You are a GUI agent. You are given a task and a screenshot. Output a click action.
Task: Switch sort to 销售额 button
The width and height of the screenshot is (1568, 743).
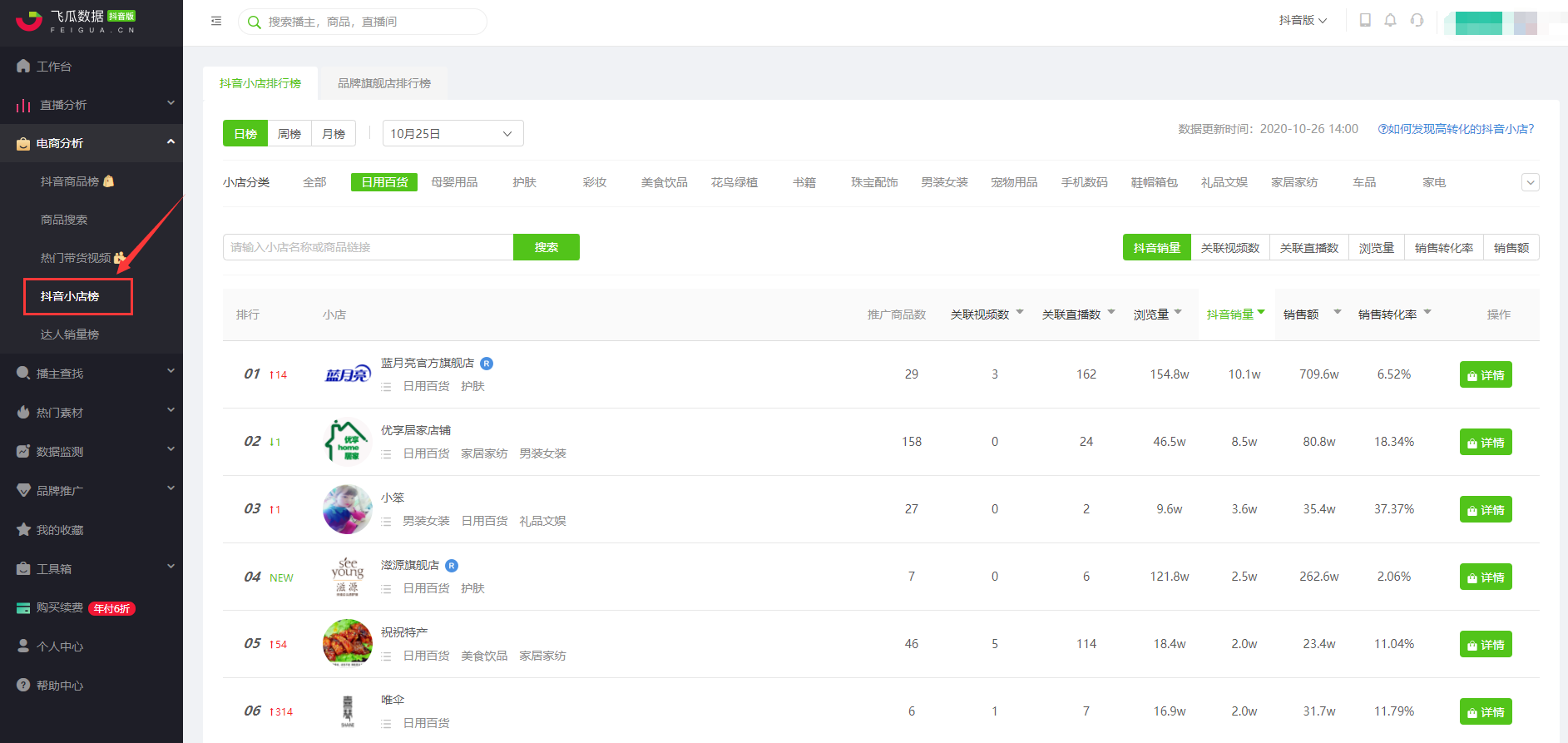[1511, 247]
